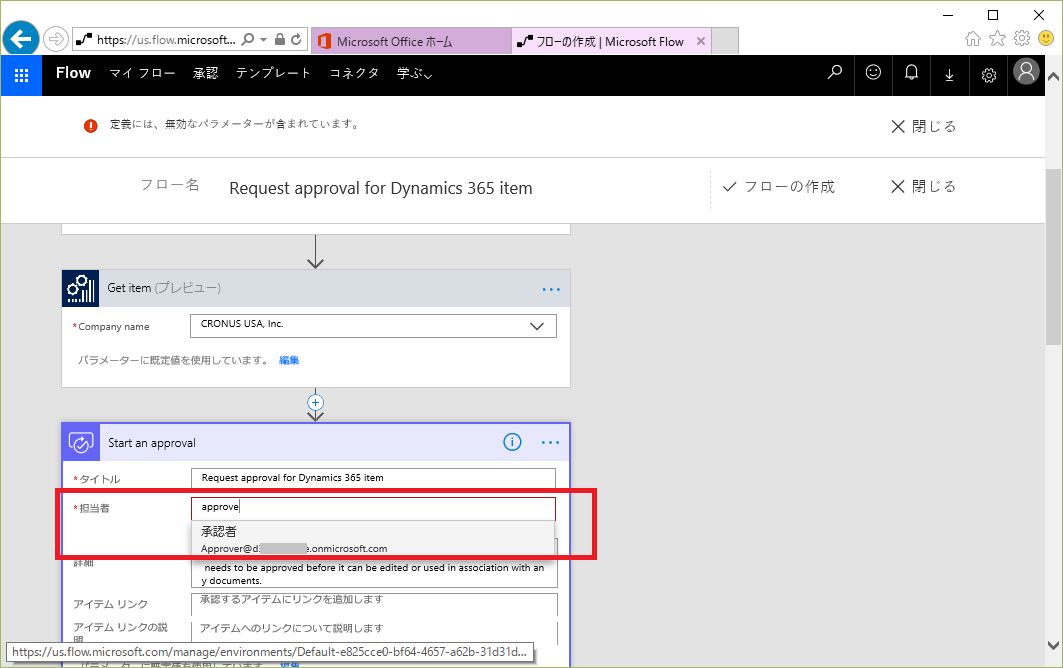Viewport: 1063px width, 668px height.
Task: Open the Flow search icon in header
Action: pos(835,72)
